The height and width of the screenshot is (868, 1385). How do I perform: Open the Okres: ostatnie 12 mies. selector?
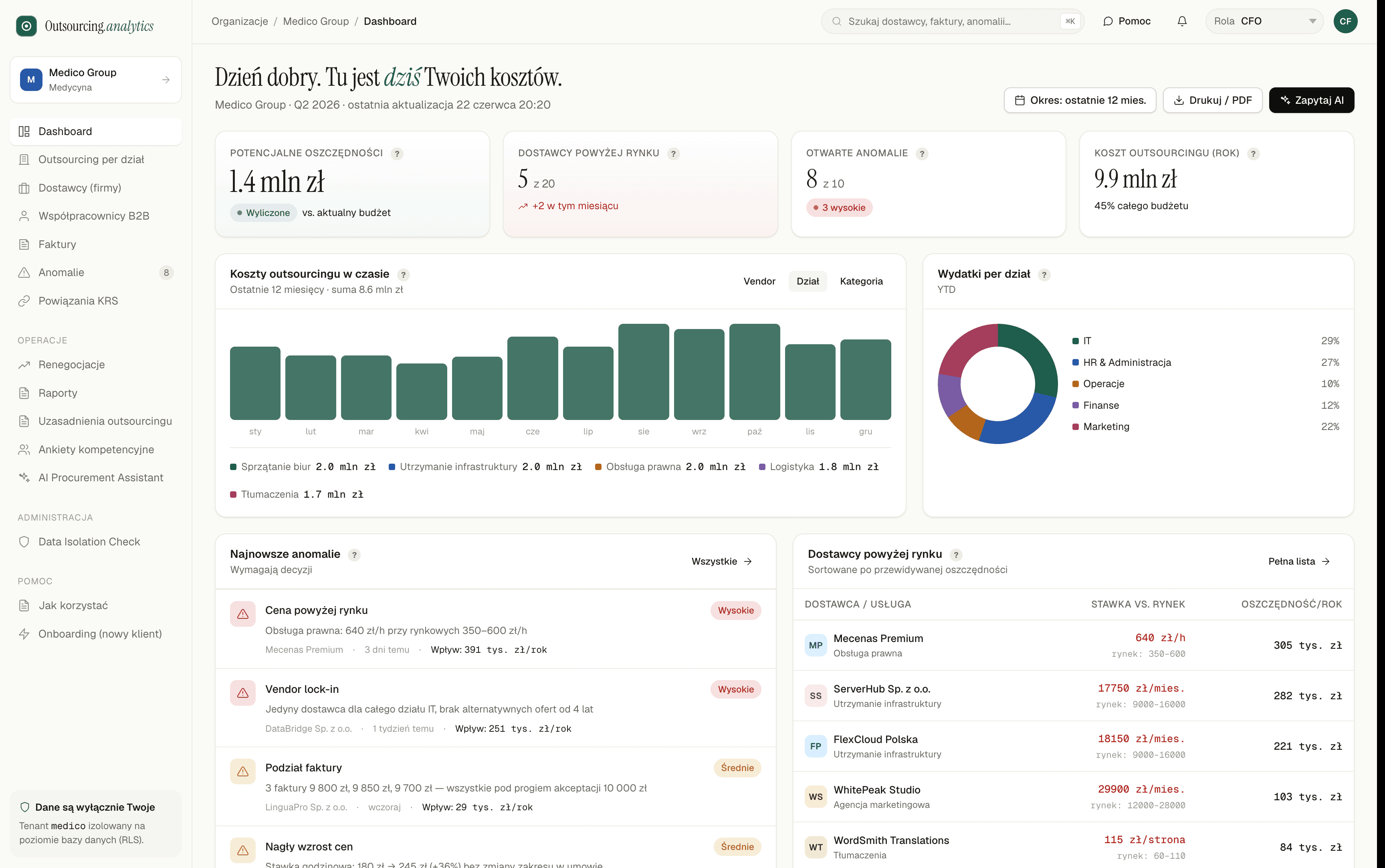coord(1080,101)
